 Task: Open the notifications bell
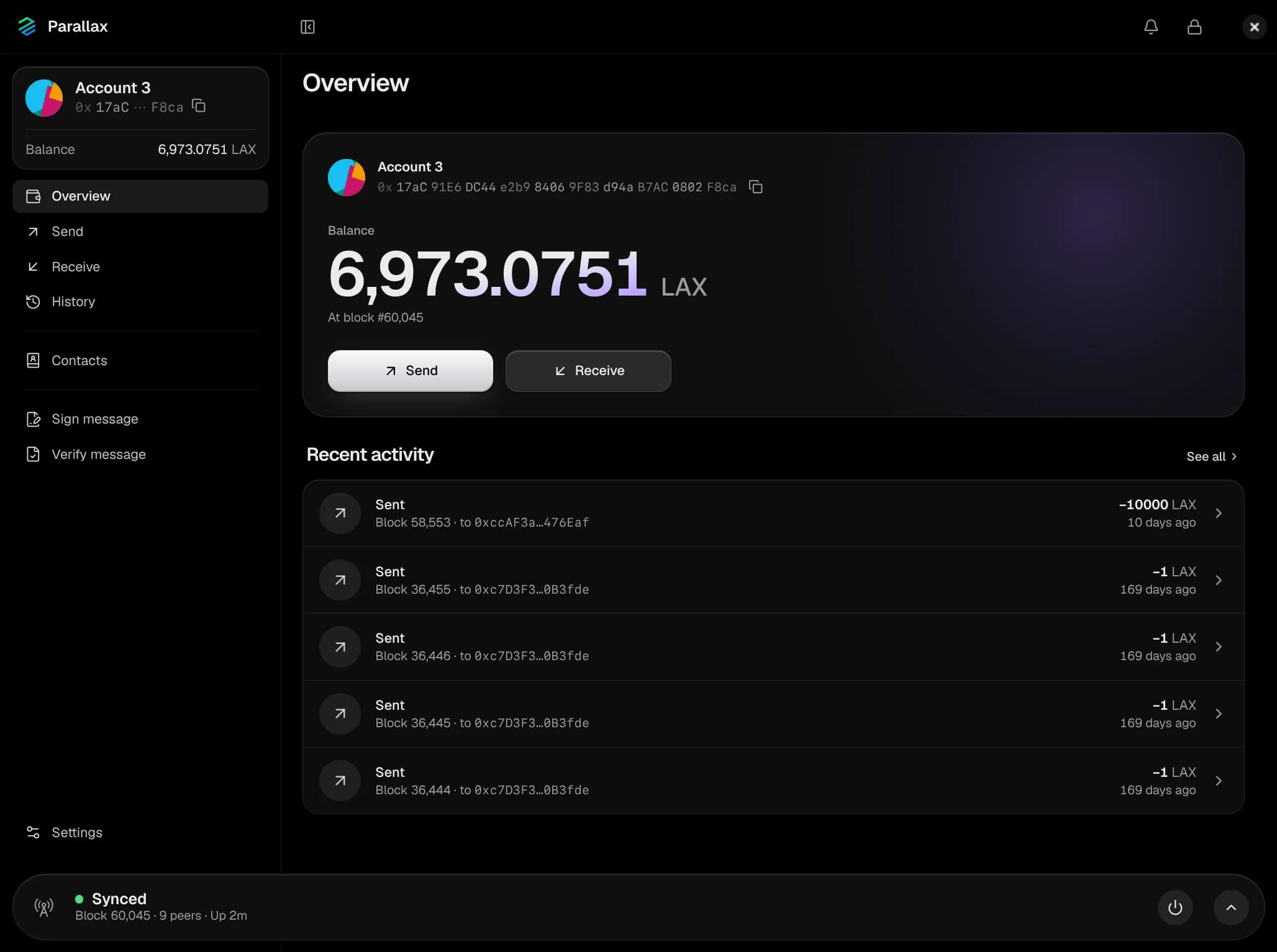coord(1151,27)
